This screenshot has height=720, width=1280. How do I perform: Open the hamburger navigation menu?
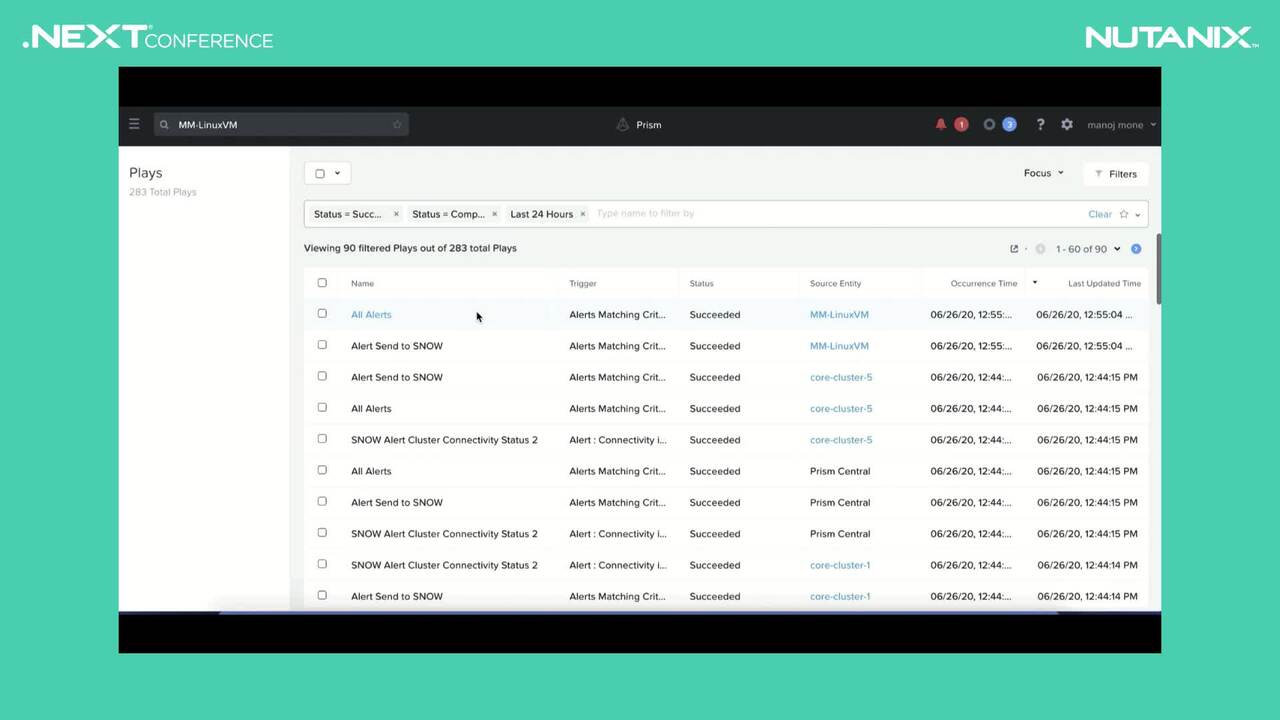click(134, 124)
